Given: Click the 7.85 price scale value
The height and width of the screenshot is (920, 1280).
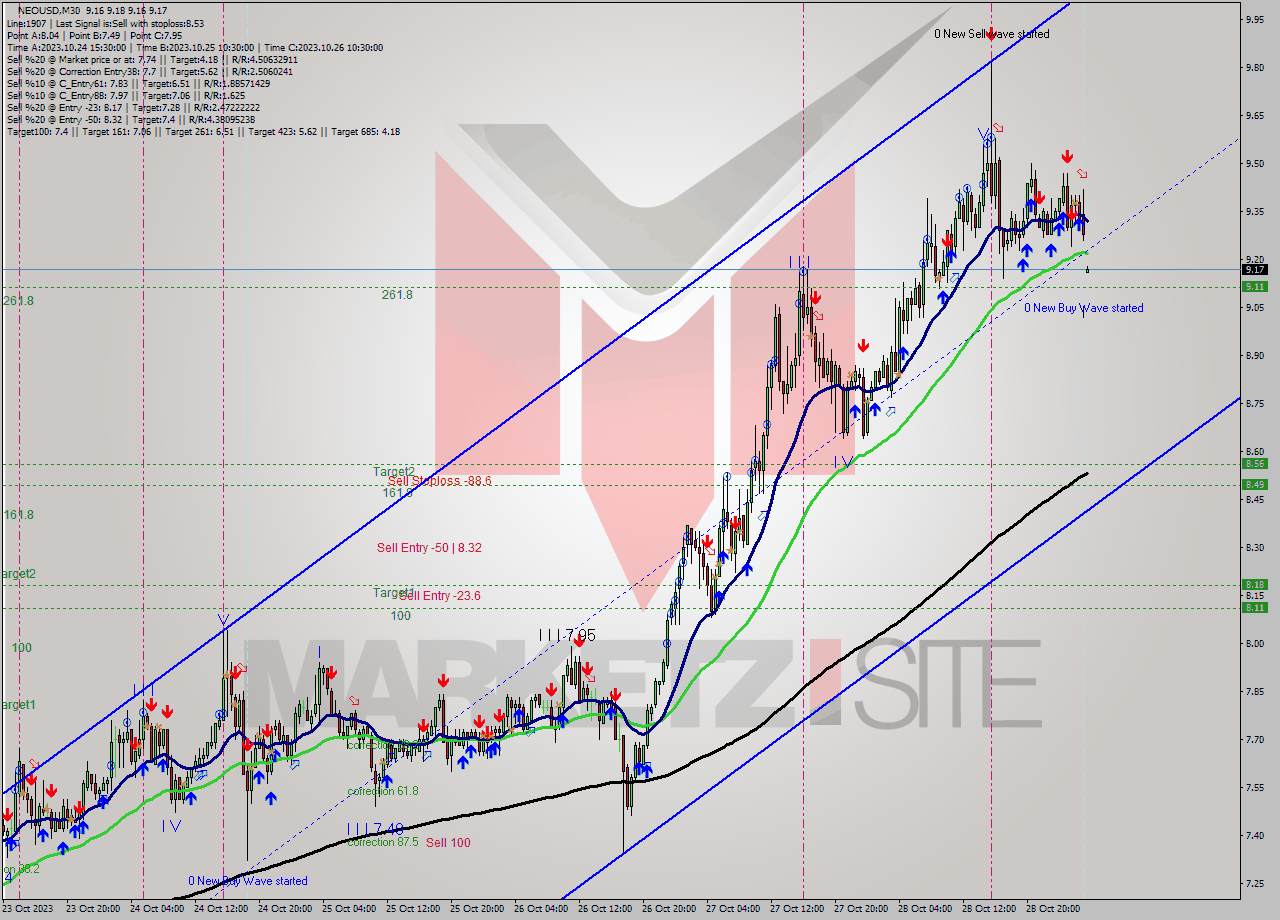Looking at the screenshot, I should (x=1254, y=691).
